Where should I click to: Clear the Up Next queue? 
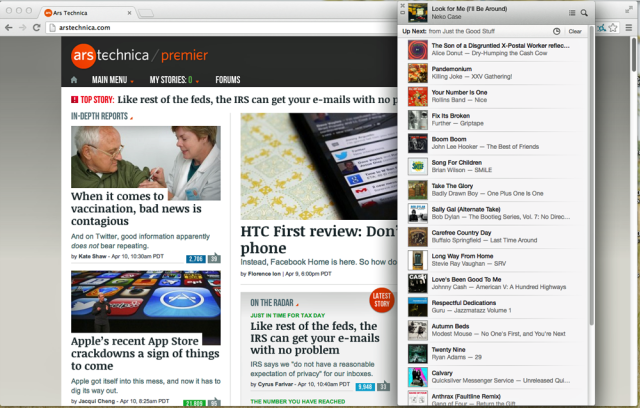(x=575, y=31)
